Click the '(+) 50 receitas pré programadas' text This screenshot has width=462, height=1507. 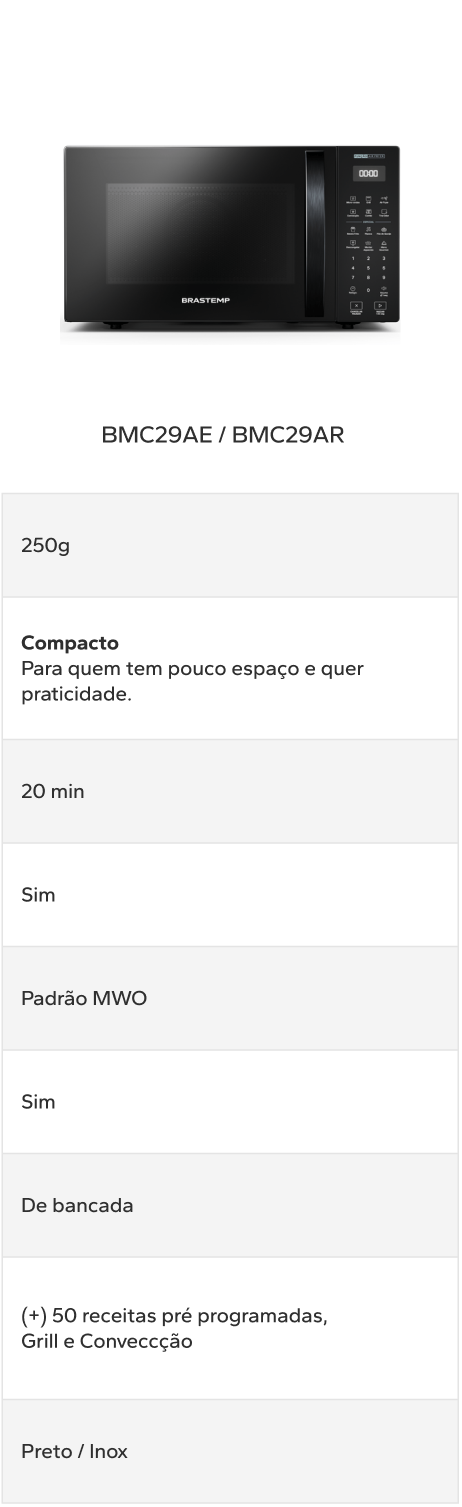(x=174, y=1315)
